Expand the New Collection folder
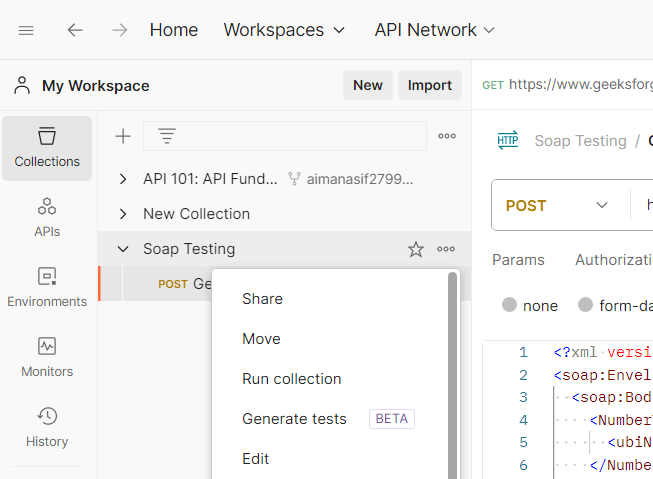The image size is (653, 479). [x=123, y=214]
